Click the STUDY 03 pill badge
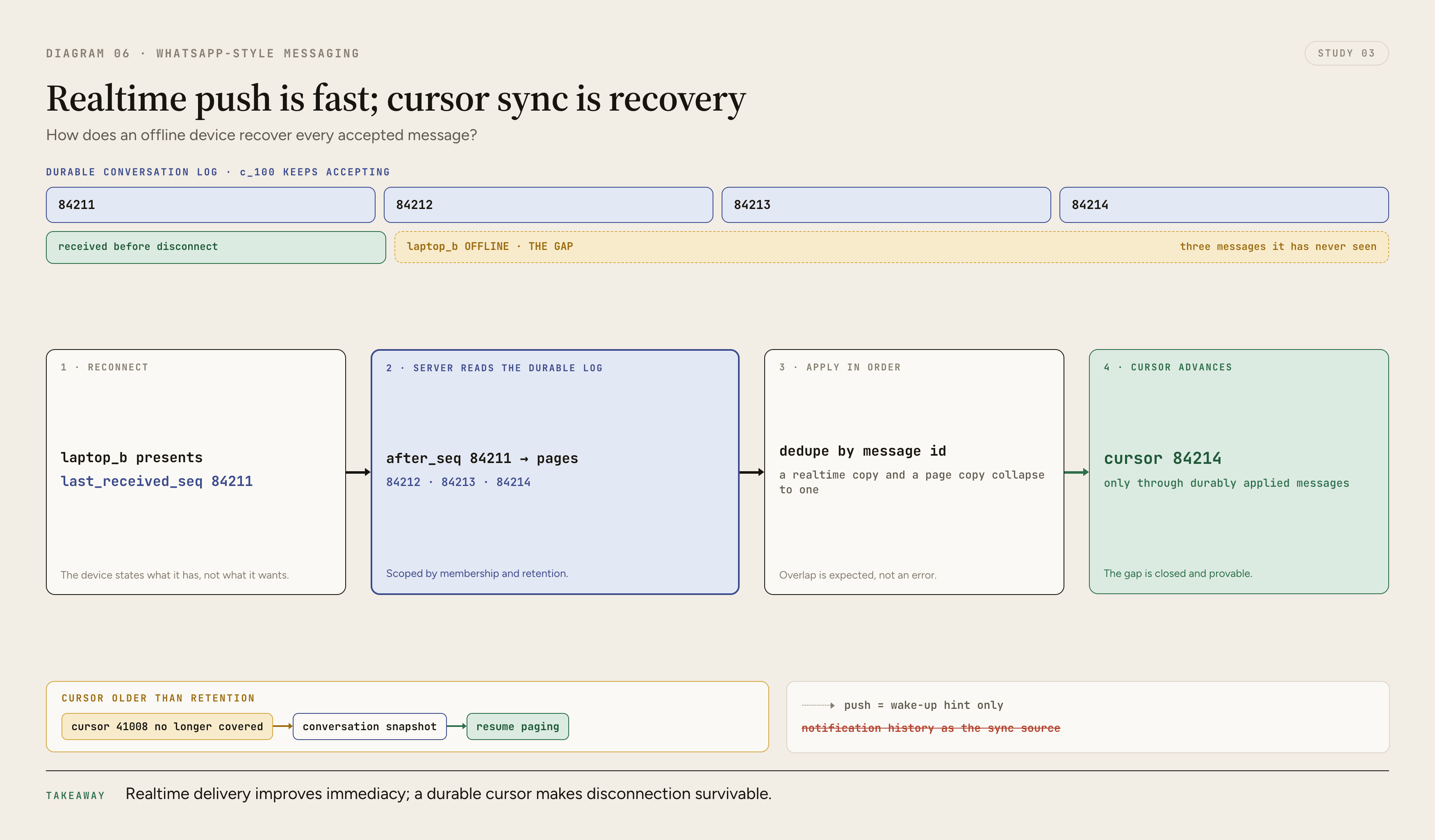The image size is (1435, 840). pyautogui.click(x=1346, y=54)
